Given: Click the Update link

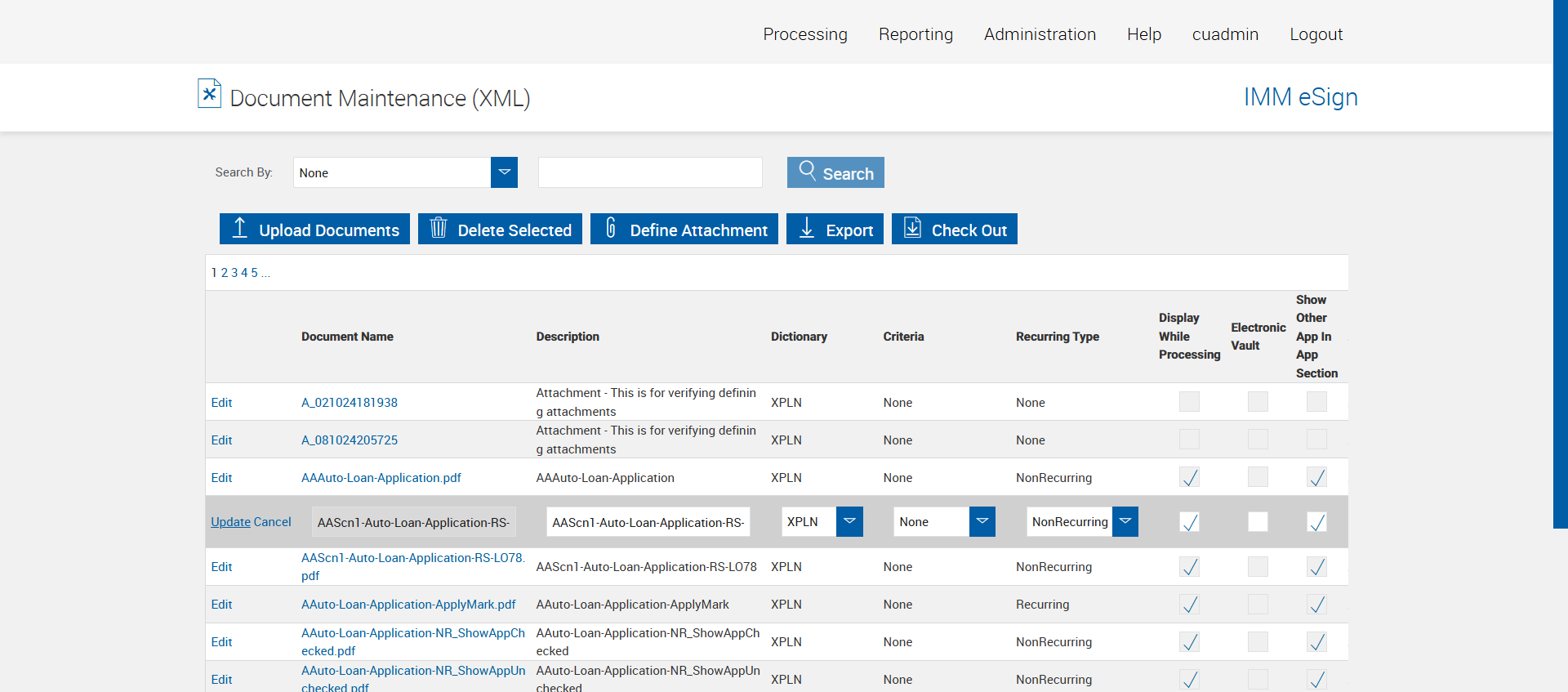Looking at the screenshot, I should click(x=230, y=522).
